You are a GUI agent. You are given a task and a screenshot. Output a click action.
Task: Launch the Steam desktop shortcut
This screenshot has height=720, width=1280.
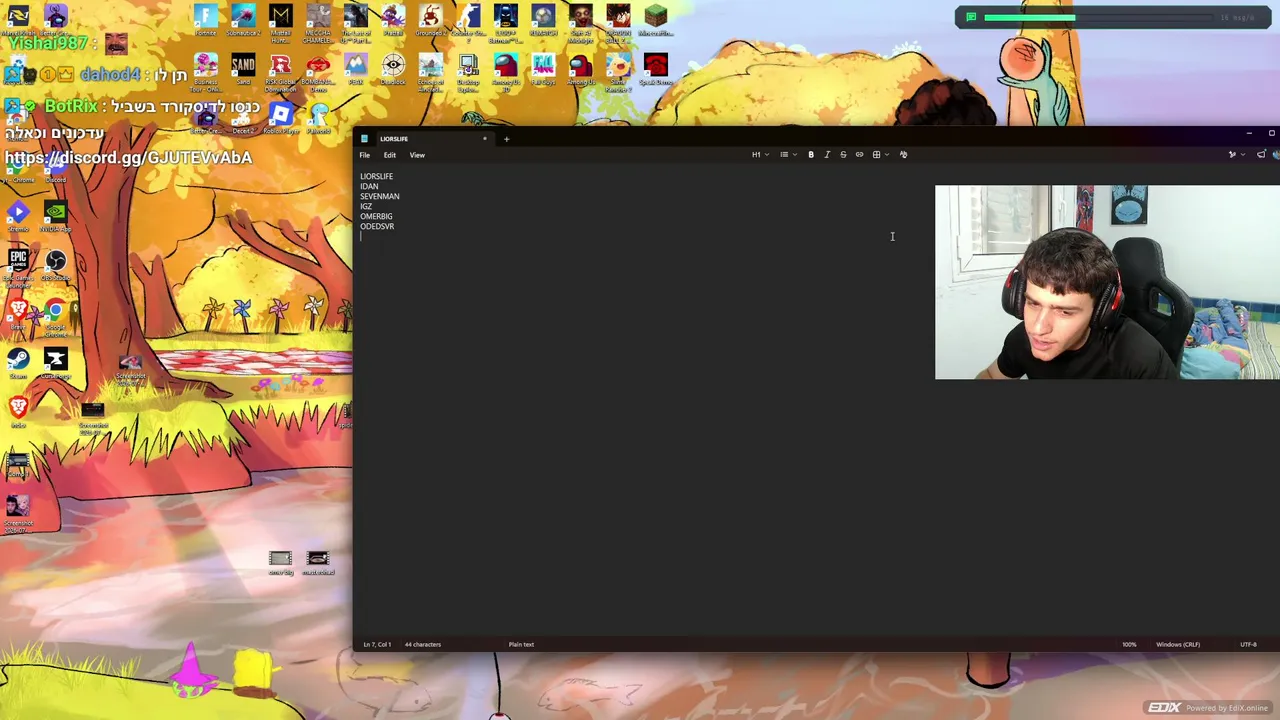coord(17,363)
